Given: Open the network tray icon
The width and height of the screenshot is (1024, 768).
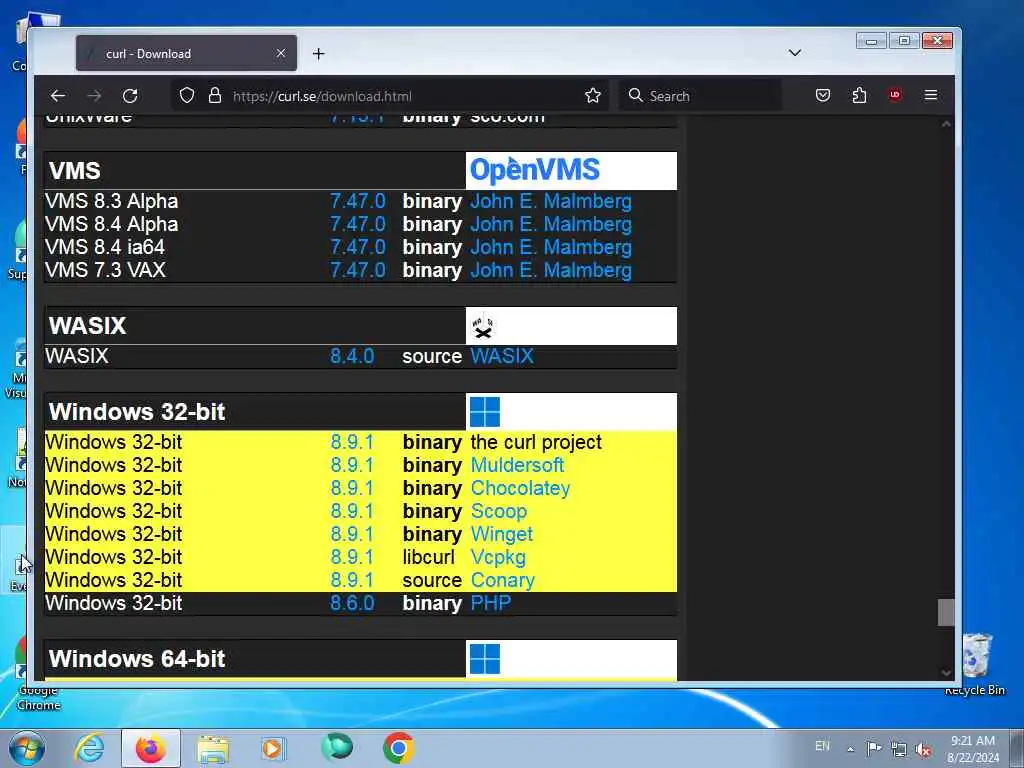Looking at the screenshot, I should click(x=899, y=749).
